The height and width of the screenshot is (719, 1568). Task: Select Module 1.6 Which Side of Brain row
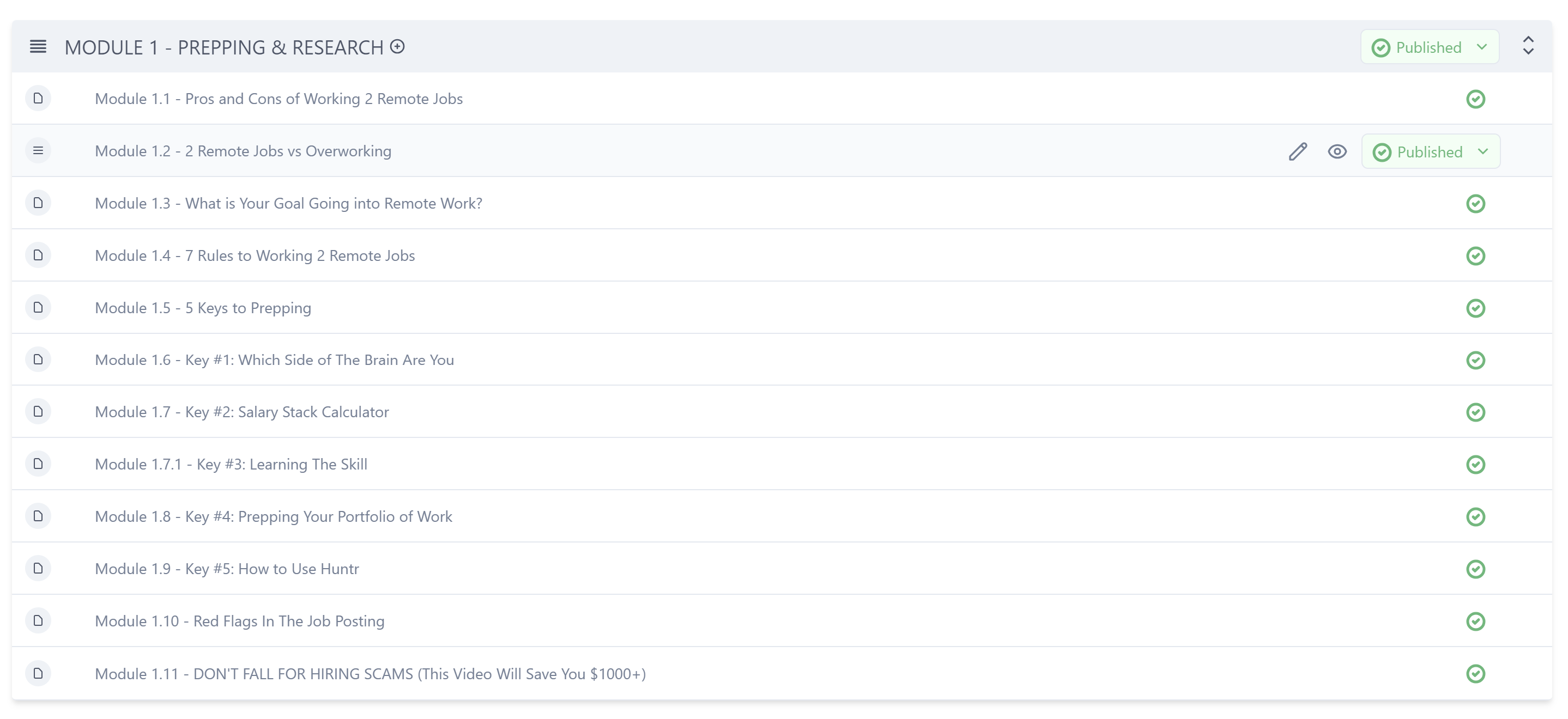274,360
